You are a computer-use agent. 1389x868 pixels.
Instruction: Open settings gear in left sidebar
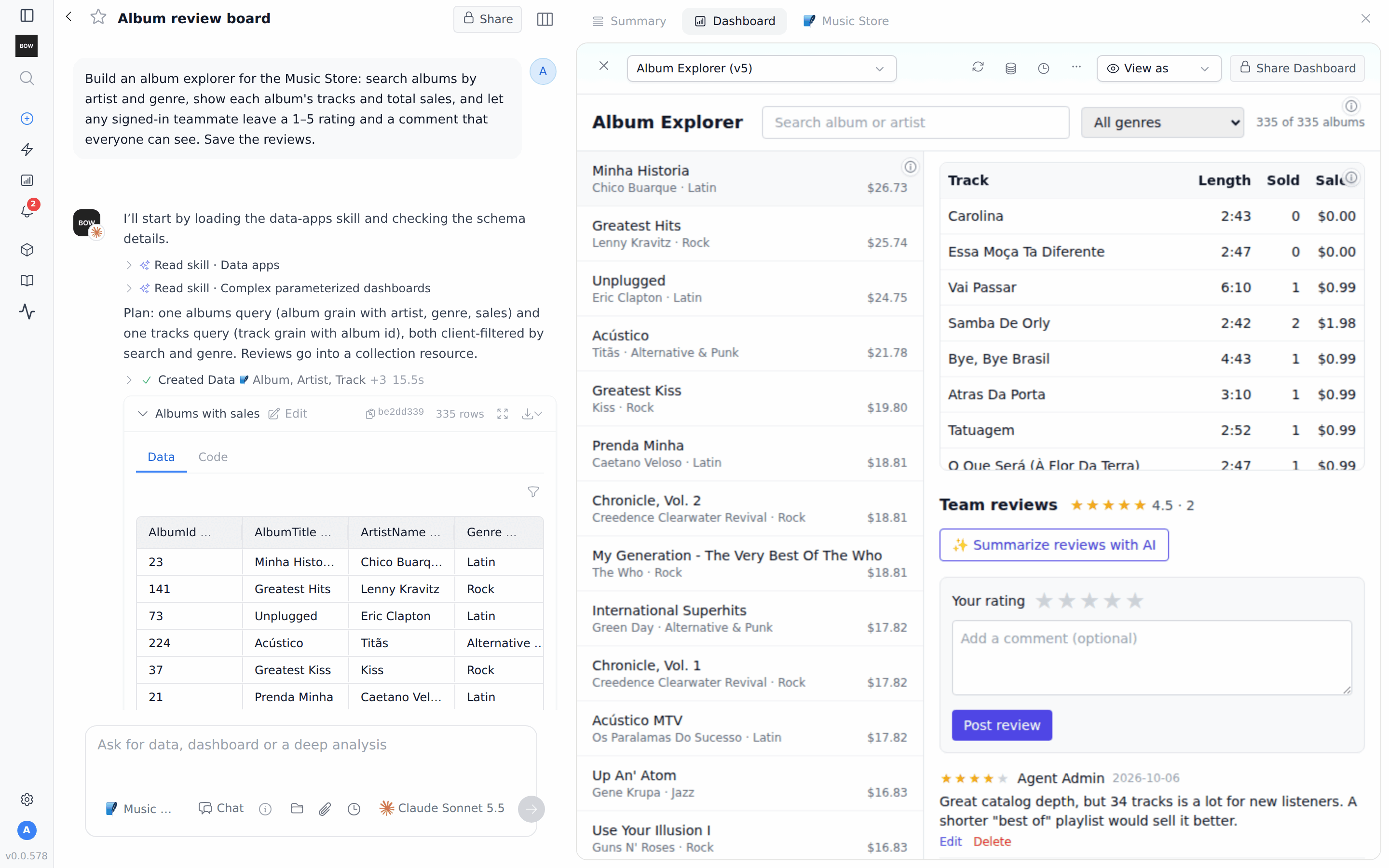(27, 799)
